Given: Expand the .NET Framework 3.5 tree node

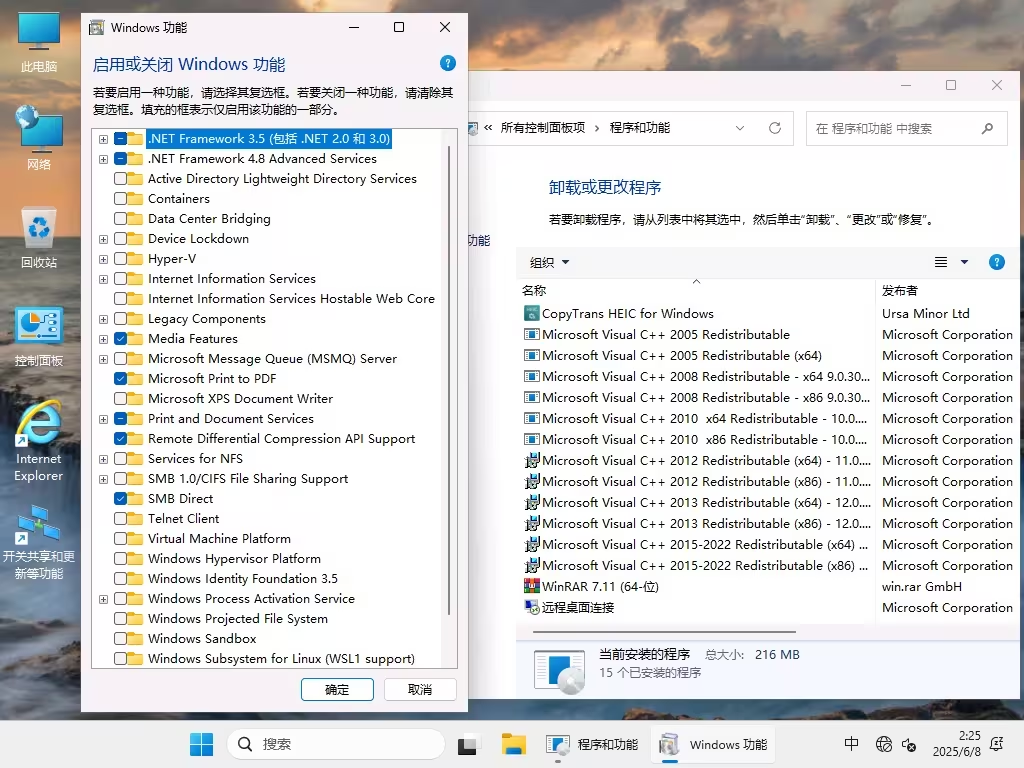Looking at the screenshot, I should click(x=103, y=139).
